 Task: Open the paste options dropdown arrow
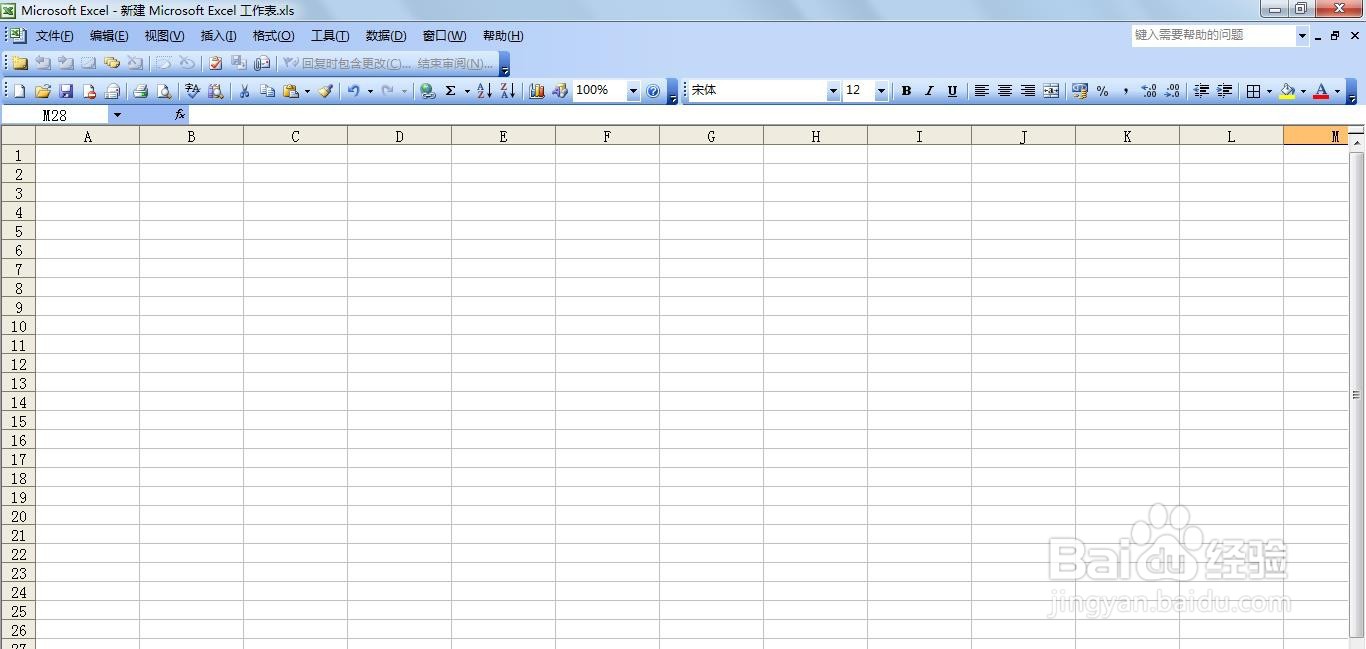point(307,91)
